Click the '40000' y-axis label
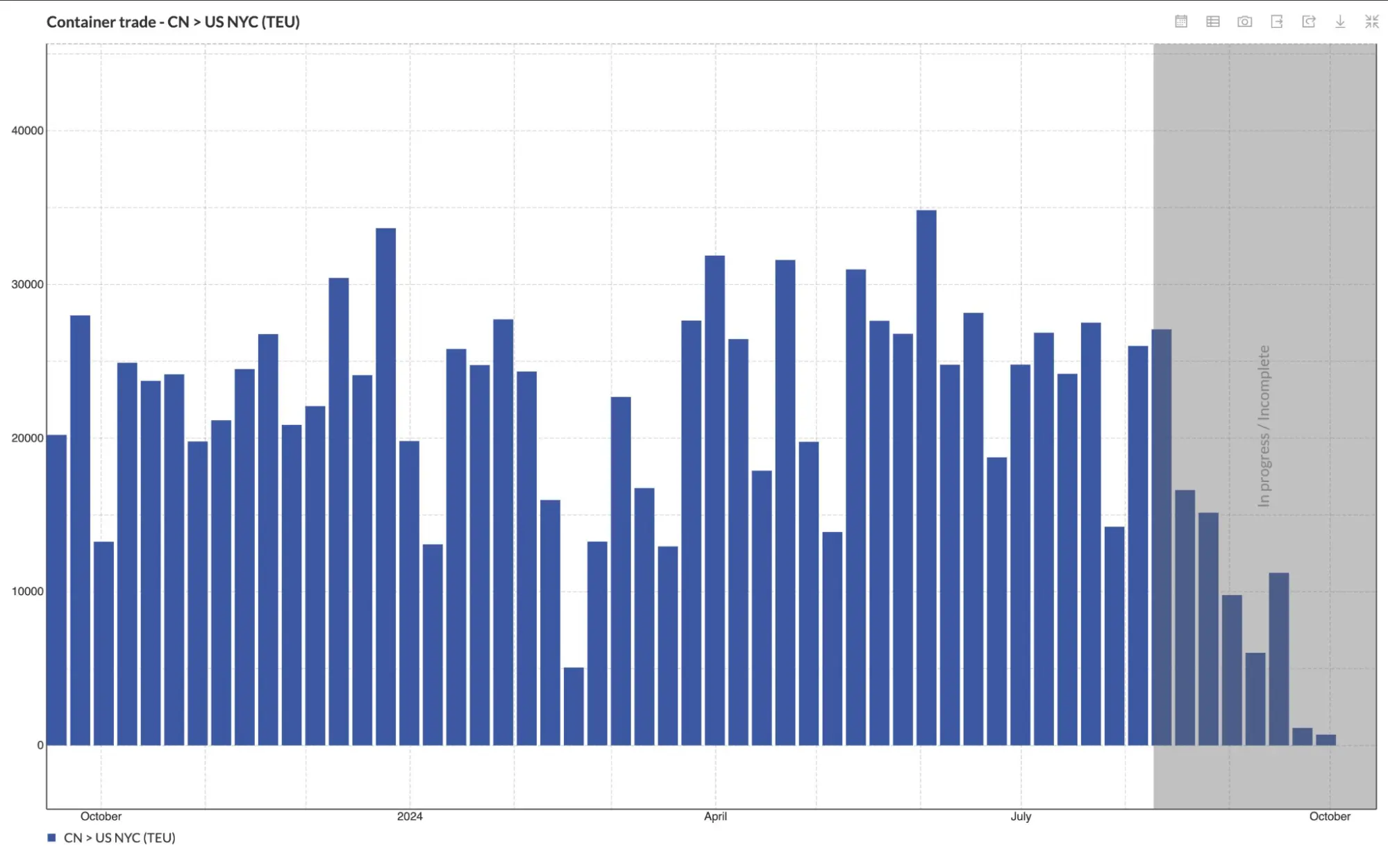The height and width of the screenshot is (868, 1388). [x=28, y=131]
